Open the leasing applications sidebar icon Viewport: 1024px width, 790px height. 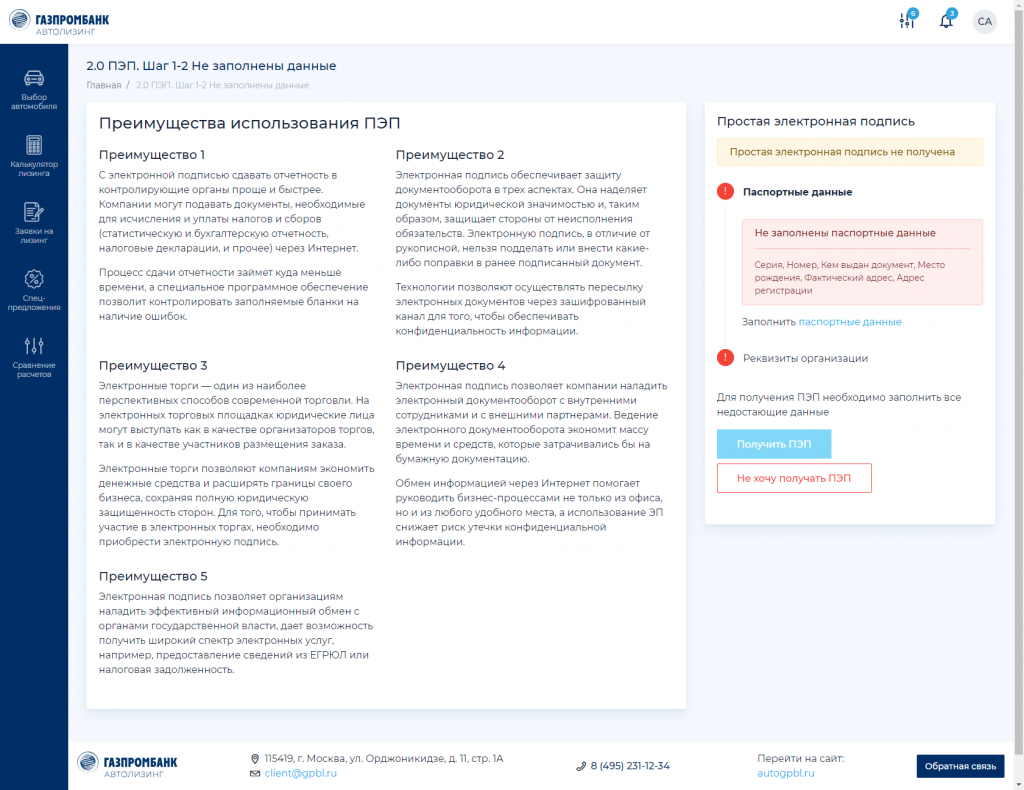(34, 223)
